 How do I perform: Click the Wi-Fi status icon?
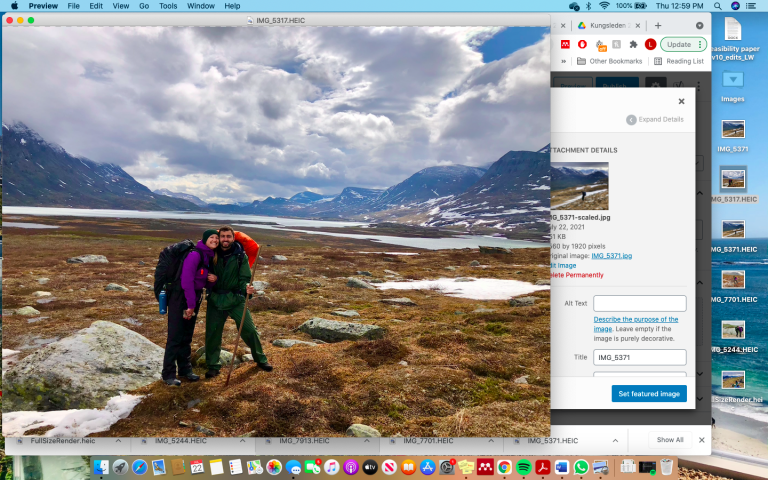tap(604, 6)
